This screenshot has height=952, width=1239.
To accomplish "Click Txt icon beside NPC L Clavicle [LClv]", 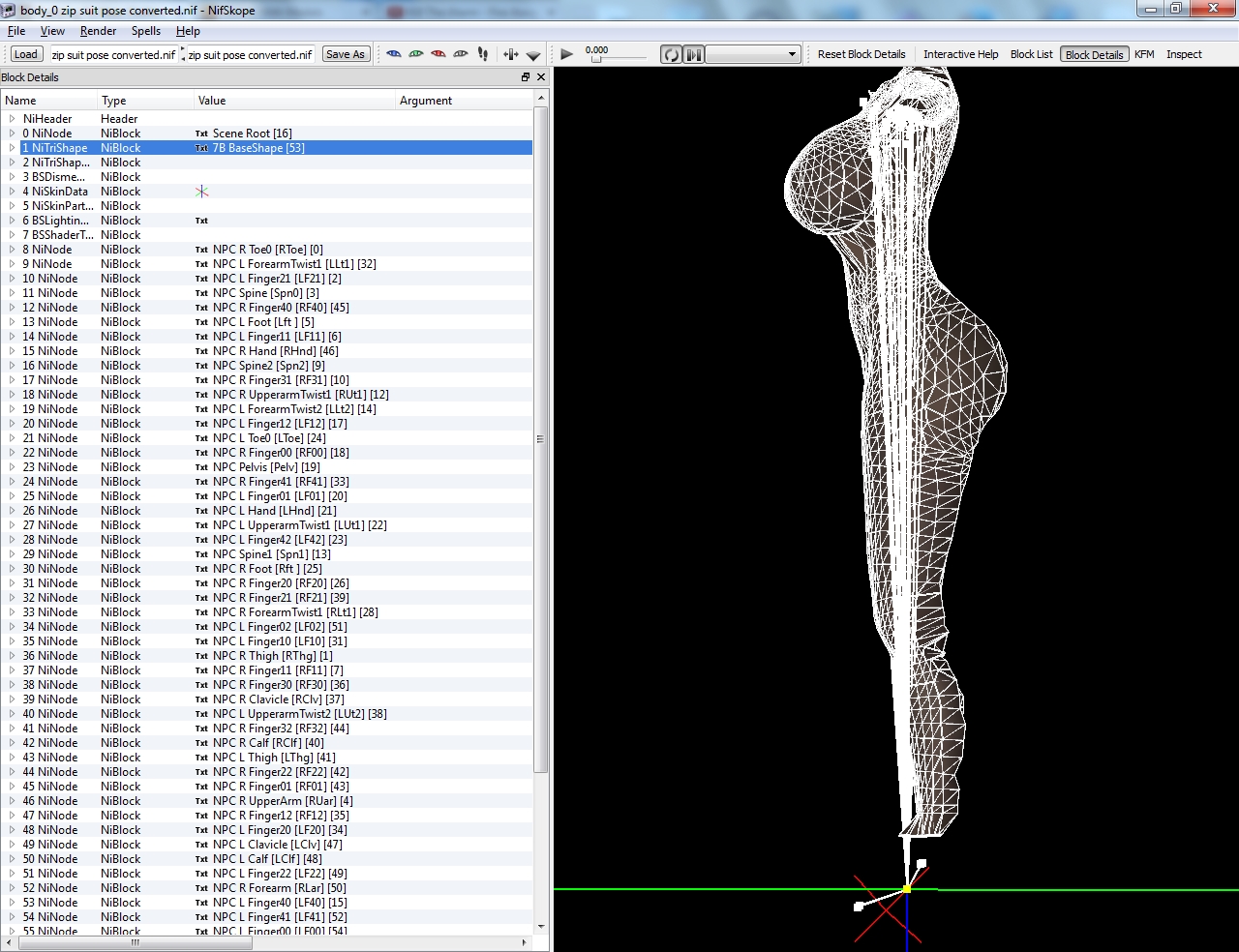I will point(201,845).
